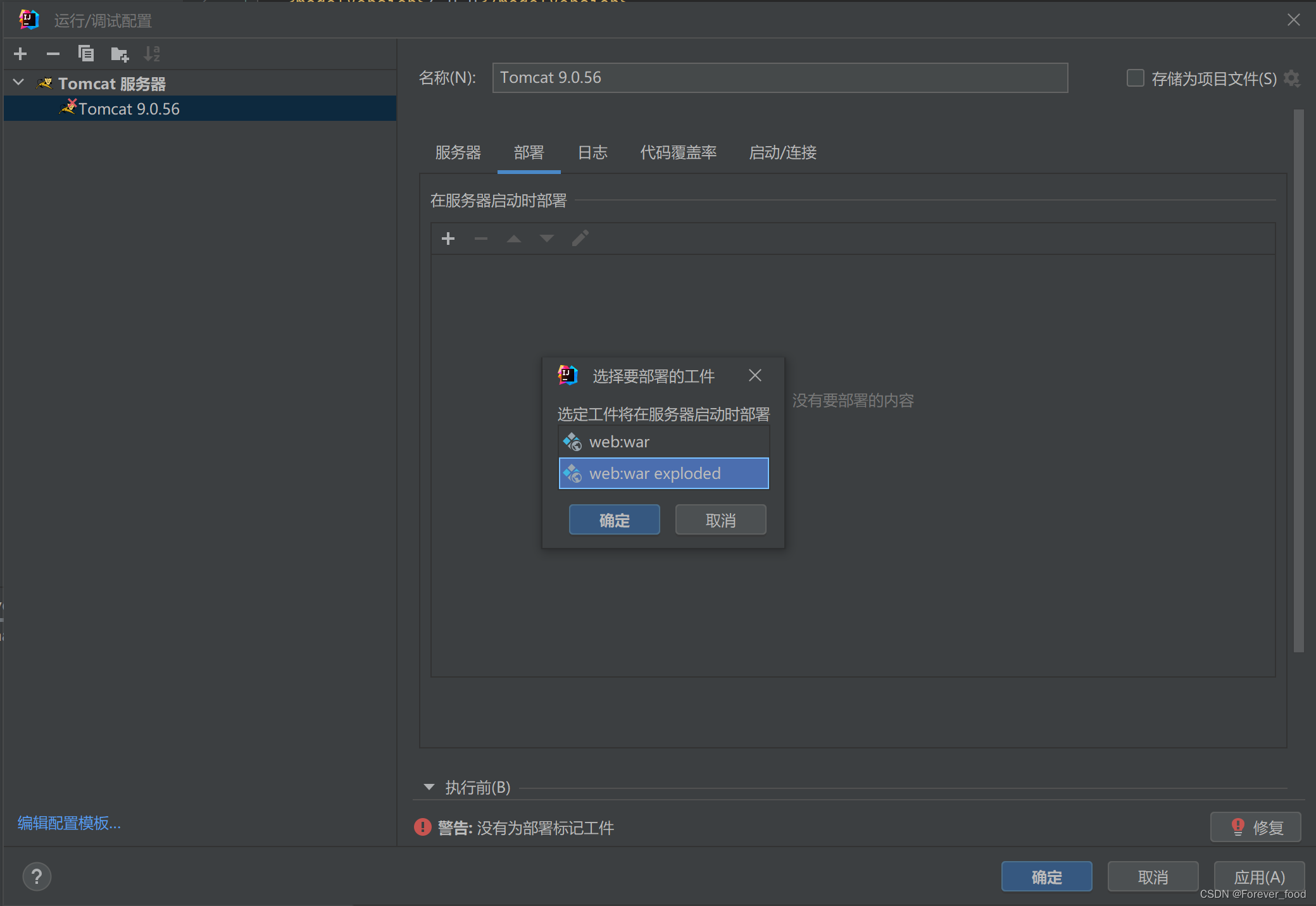Confirm artifact selection with 确定
Screen dimensions: 1316x906
pyautogui.click(x=614, y=520)
